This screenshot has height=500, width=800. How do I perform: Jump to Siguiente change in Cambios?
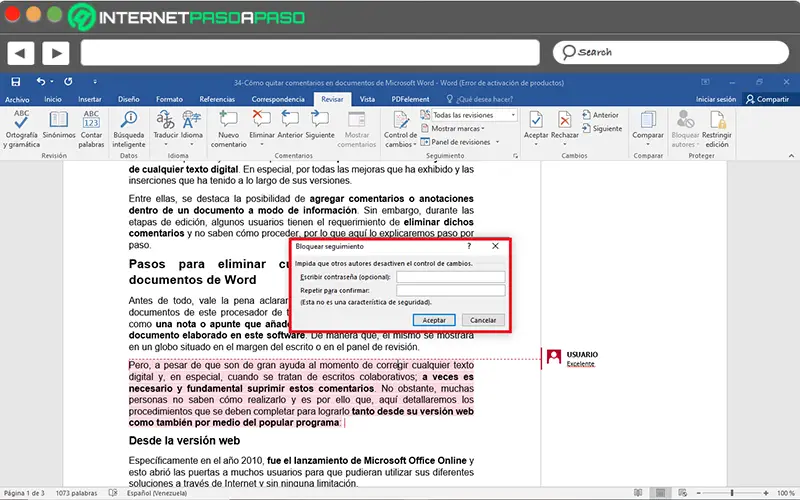click(602, 129)
